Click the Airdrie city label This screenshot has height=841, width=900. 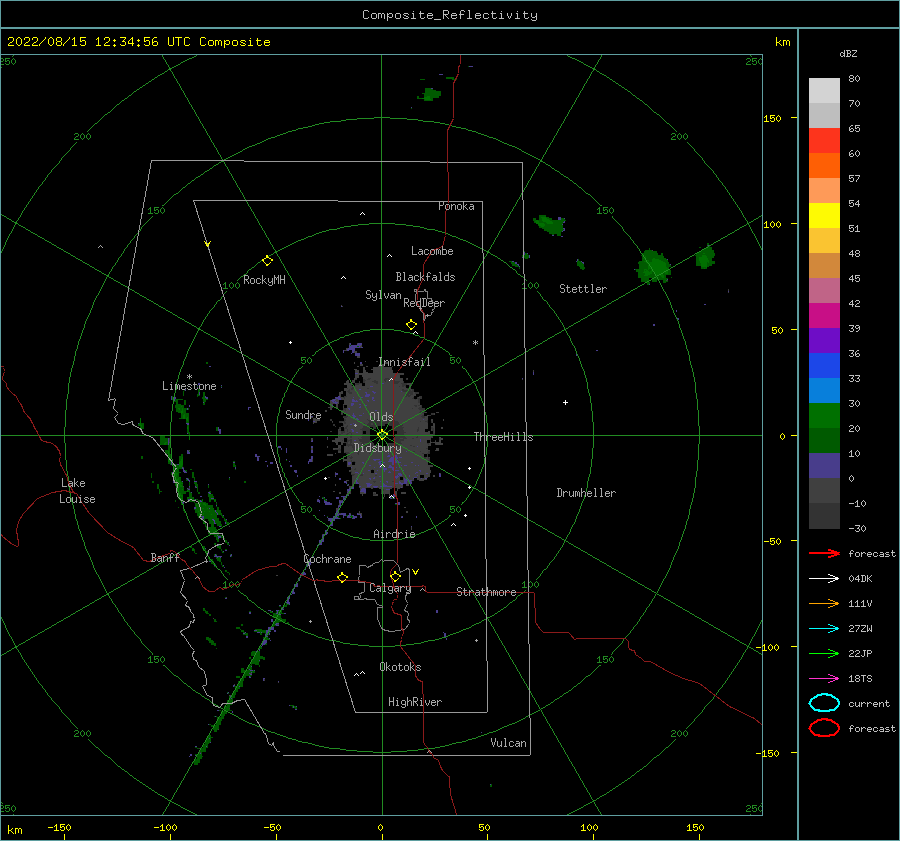click(394, 534)
